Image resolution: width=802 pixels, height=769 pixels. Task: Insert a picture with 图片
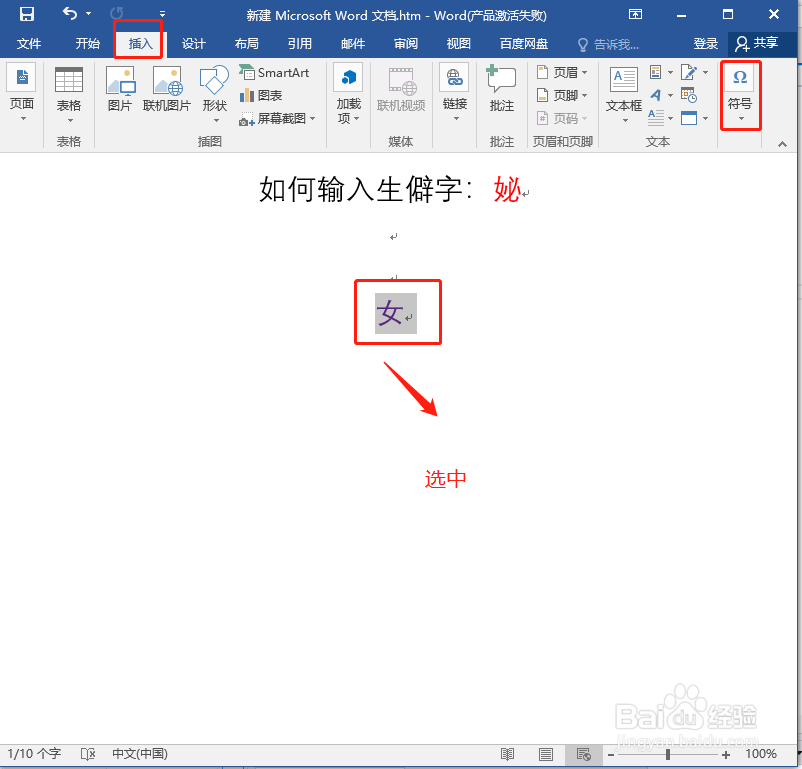coord(120,89)
